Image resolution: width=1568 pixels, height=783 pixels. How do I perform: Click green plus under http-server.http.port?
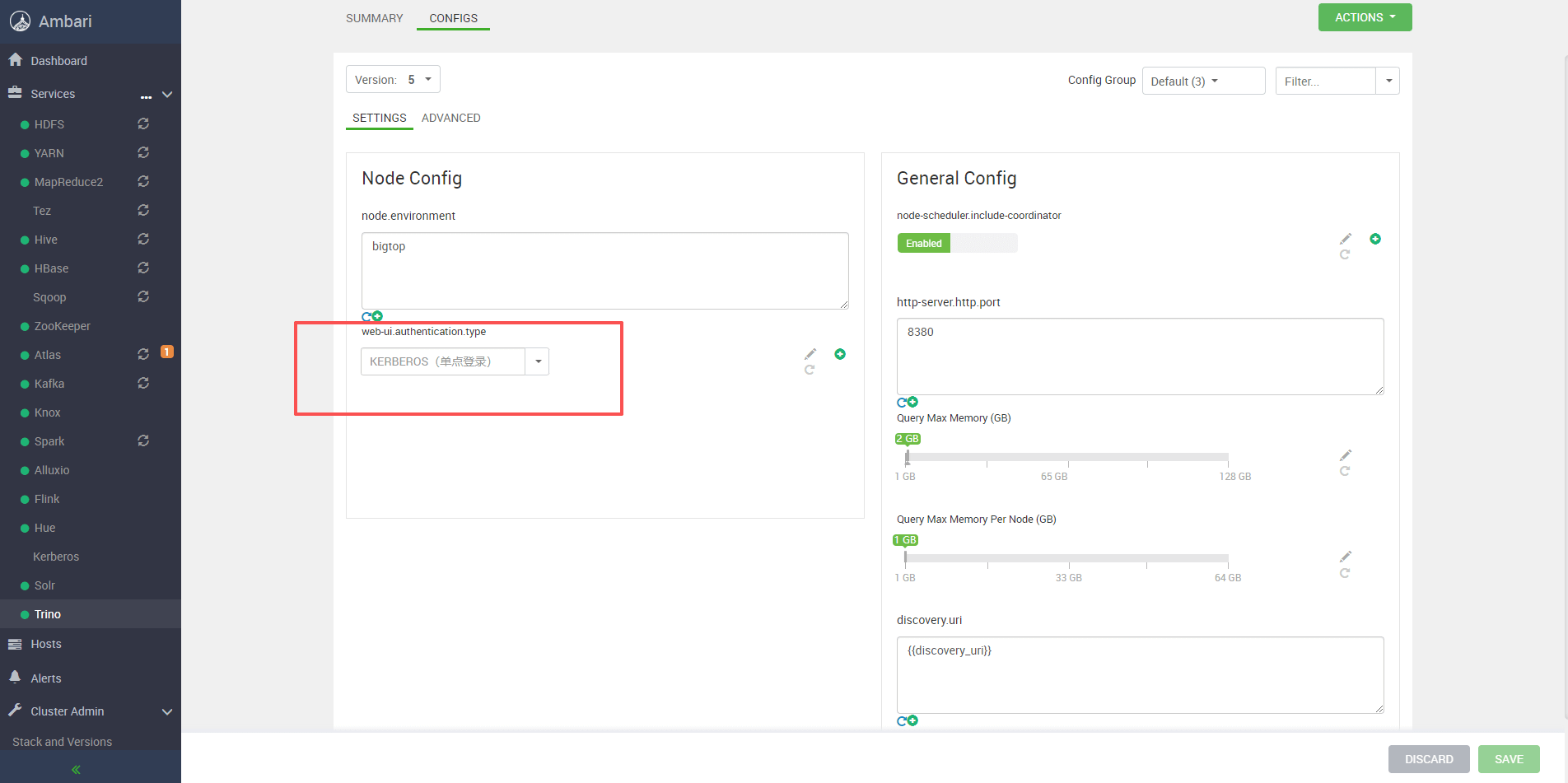point(912,402)
